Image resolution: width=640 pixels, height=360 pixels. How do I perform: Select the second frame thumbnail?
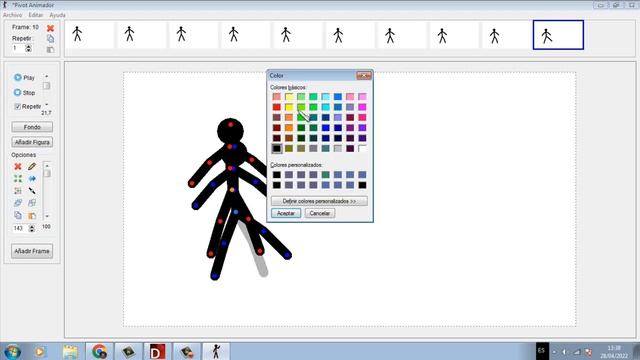click(142, 35)
